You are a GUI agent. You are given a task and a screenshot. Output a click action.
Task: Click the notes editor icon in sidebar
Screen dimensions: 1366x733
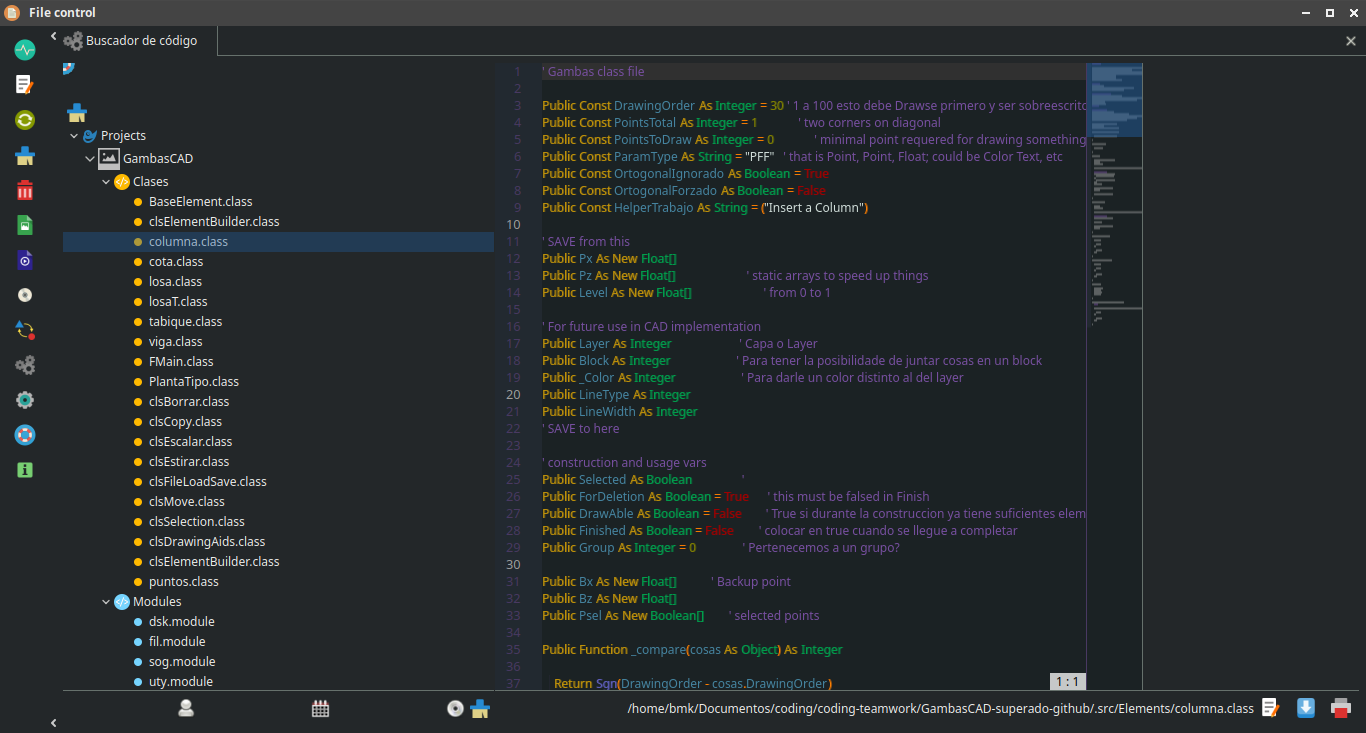click(x=25, y=84)
